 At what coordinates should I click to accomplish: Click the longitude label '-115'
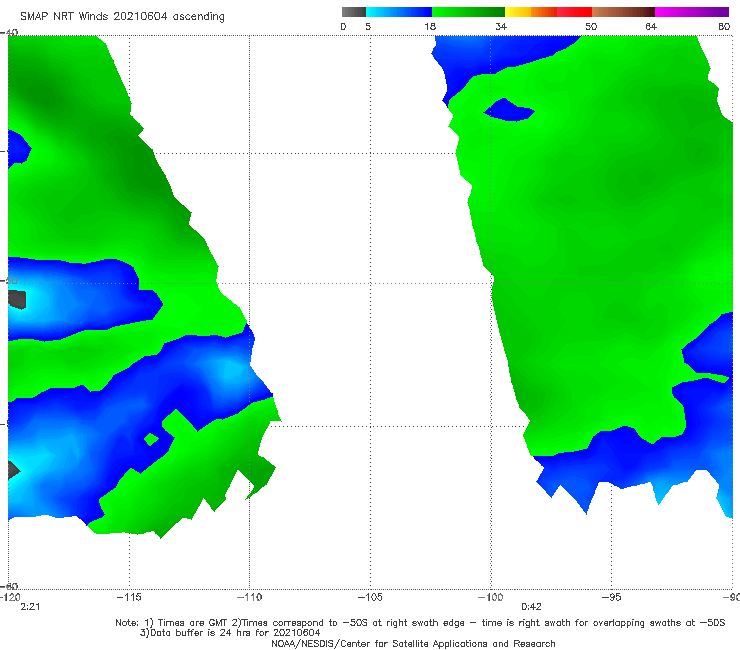[129, 597]
